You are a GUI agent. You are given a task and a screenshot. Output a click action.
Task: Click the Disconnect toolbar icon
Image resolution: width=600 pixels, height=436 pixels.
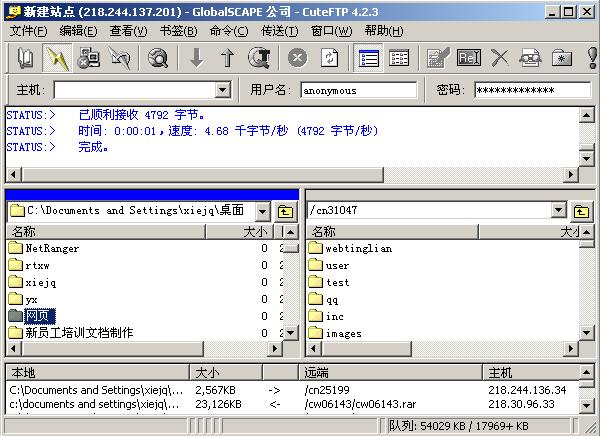pyautogui.click(x=121, y=58)
